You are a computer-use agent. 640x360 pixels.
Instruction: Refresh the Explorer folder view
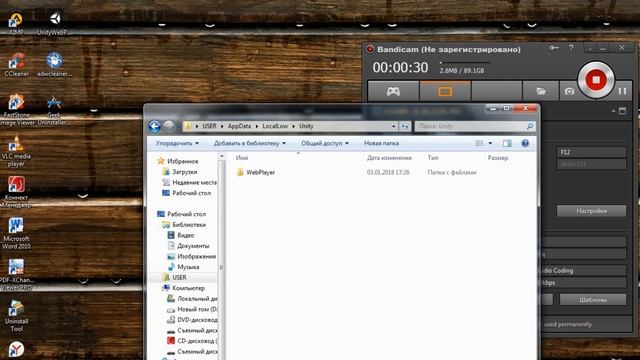point(404,127)
